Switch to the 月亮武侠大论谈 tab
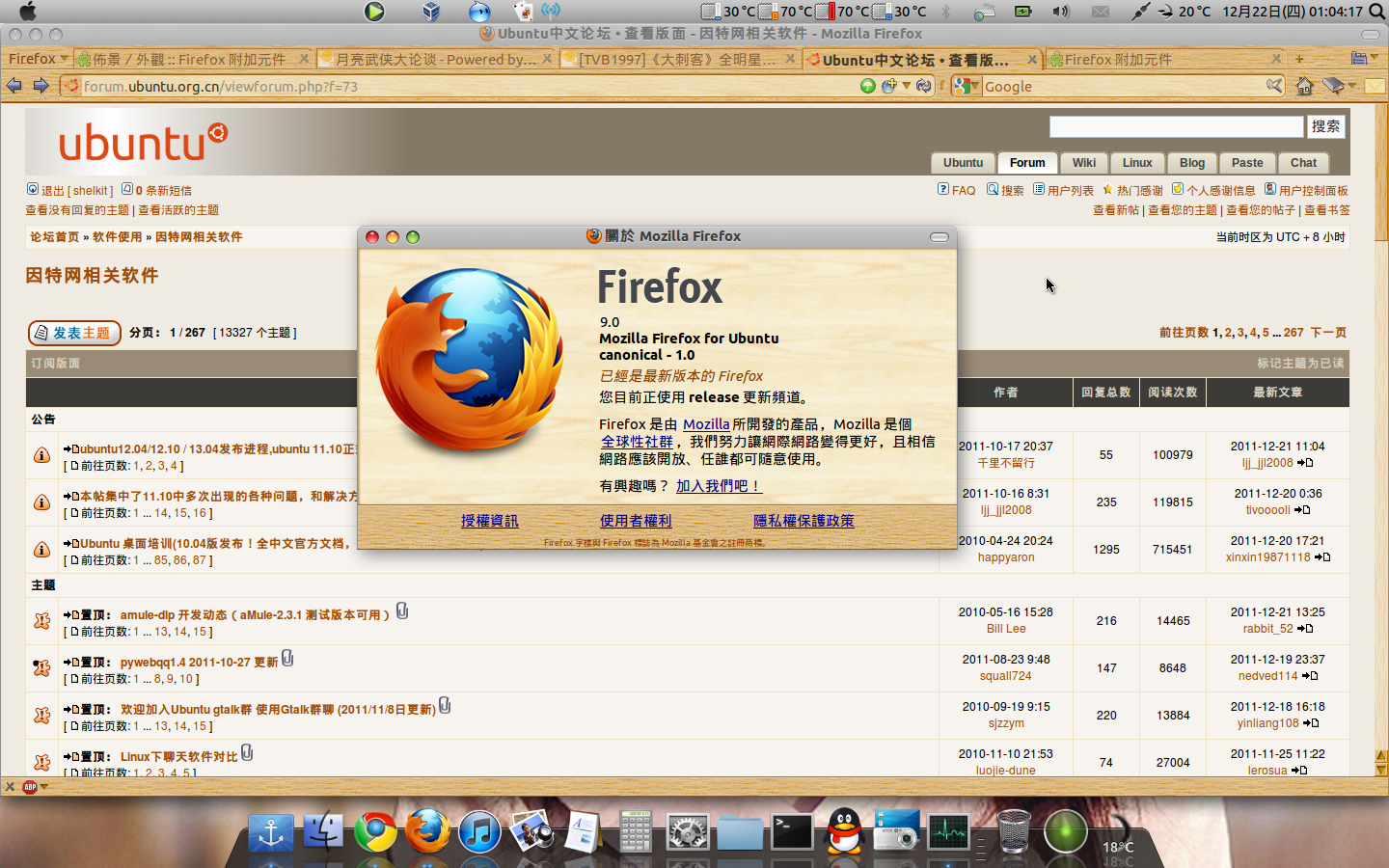The height and width of the screenshot is (868, 1389). pyautogui.click(x=436, y=59)
